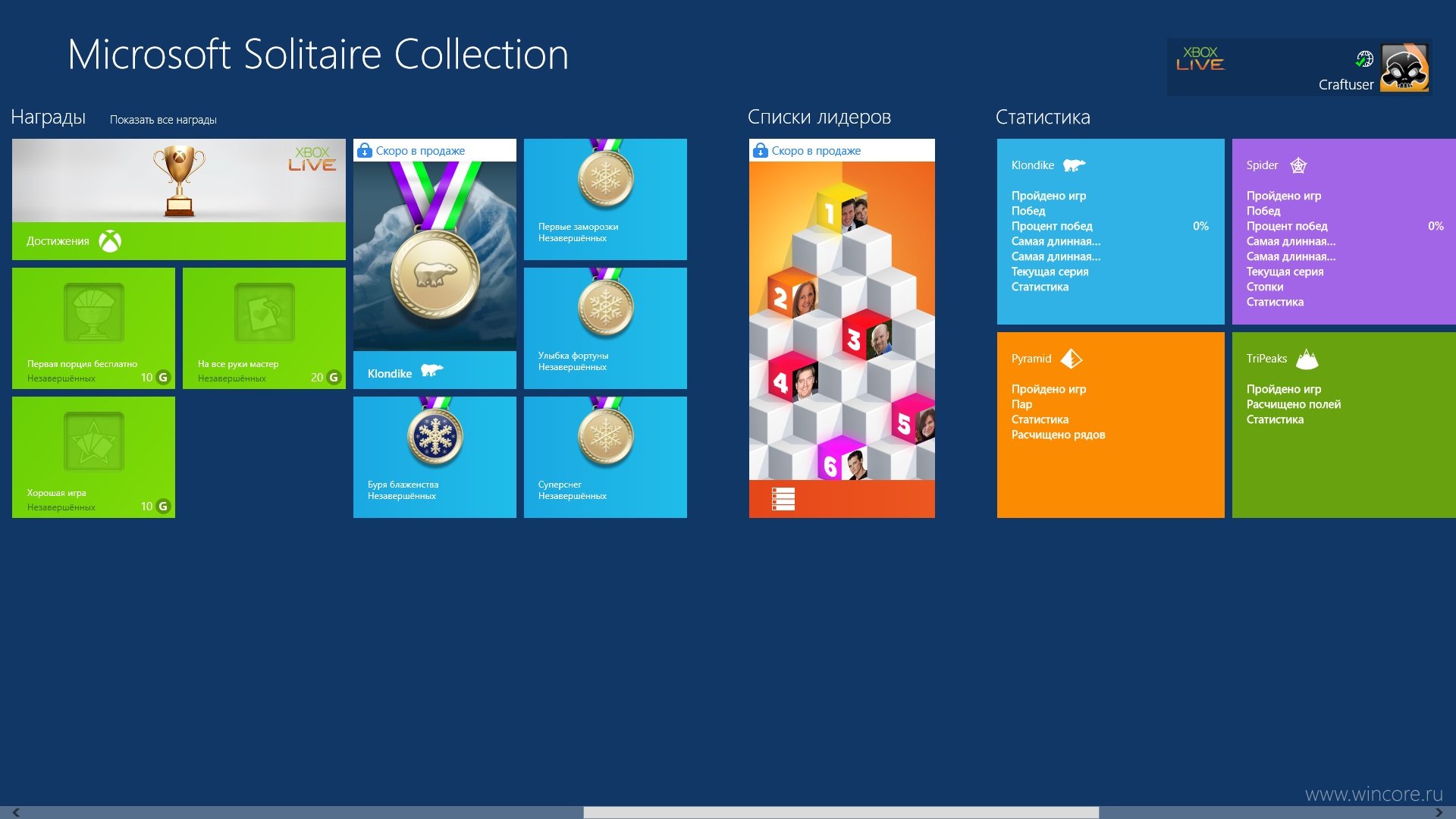Viewport: 1456px width, 819px height.
Task: Click the Улыбка фортуны snowflake medal
Action: click(x=605, y=307)
